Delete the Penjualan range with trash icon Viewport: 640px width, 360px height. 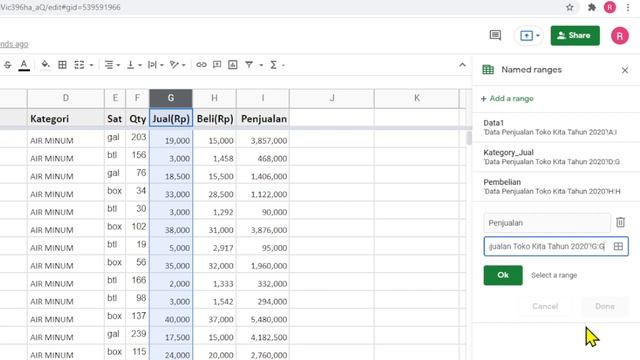[x=620, y=222]
